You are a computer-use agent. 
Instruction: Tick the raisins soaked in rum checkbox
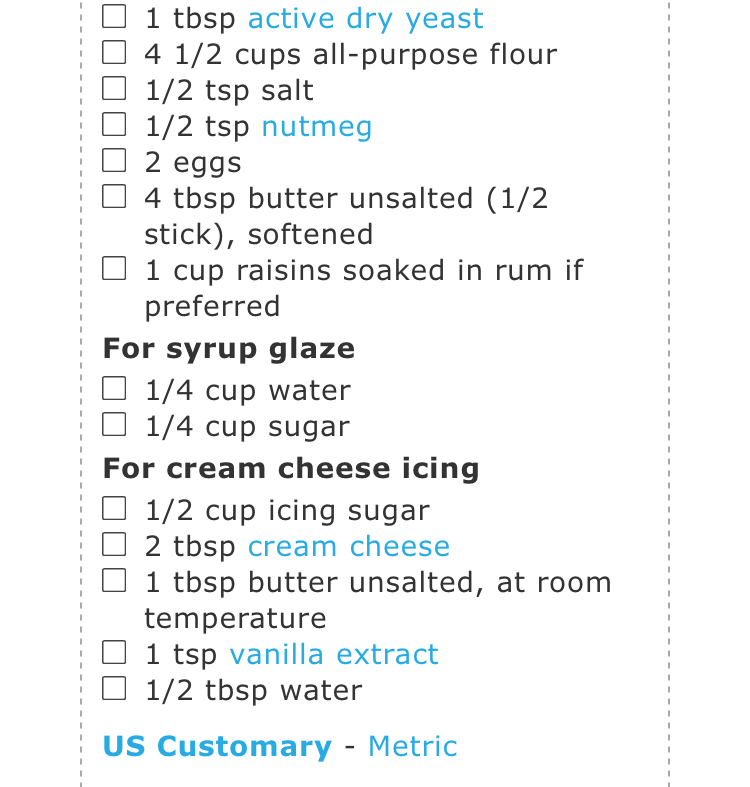(x=115, y=269)
